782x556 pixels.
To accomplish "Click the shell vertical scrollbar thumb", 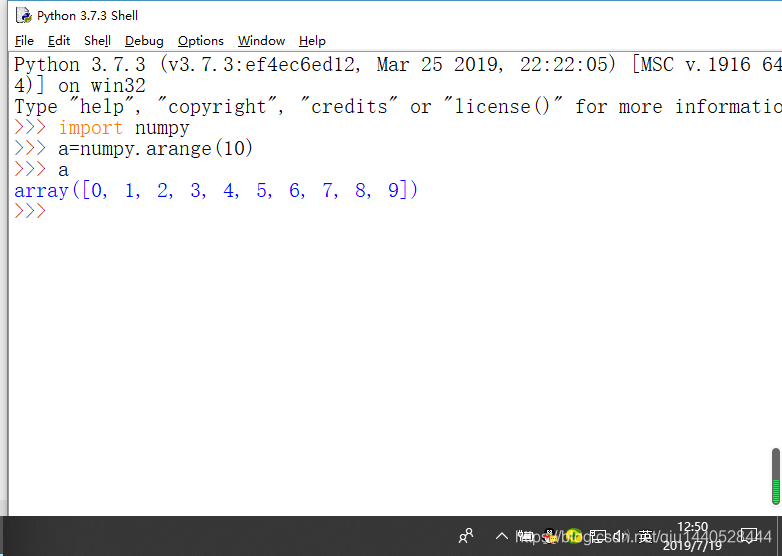I will [x=776, y=476].
